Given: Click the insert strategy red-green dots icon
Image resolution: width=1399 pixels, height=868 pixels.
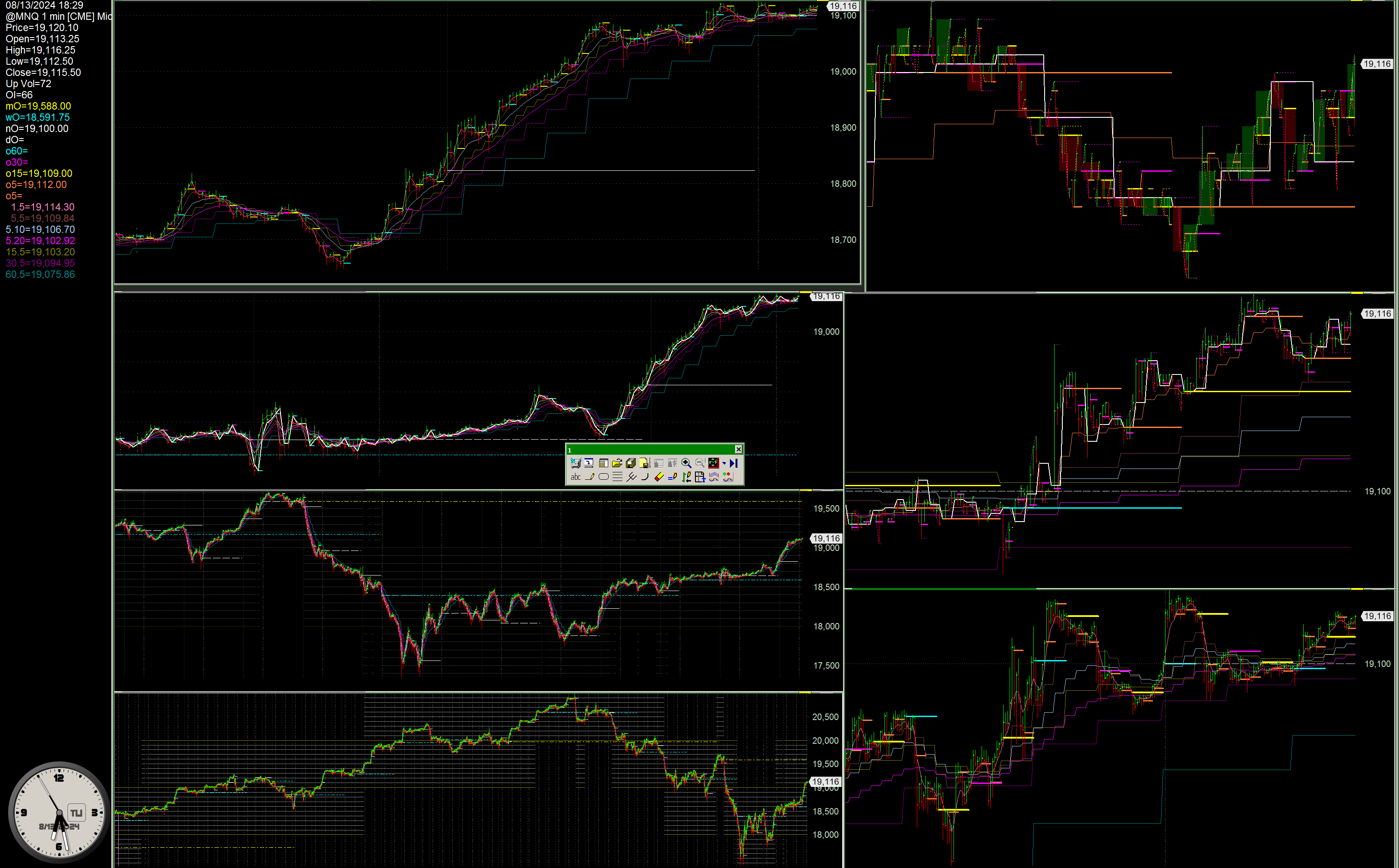Looking at the screenshot, I should [728, 476].
